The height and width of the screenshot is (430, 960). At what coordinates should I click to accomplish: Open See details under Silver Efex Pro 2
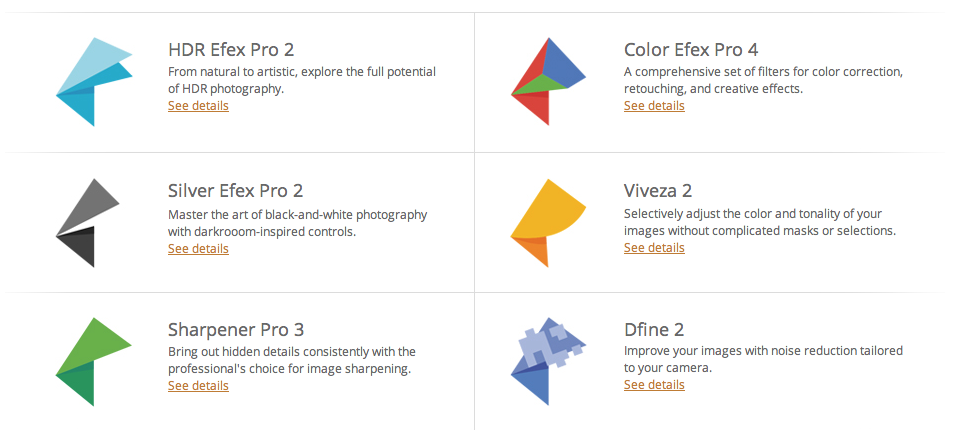tap(198, 248)
